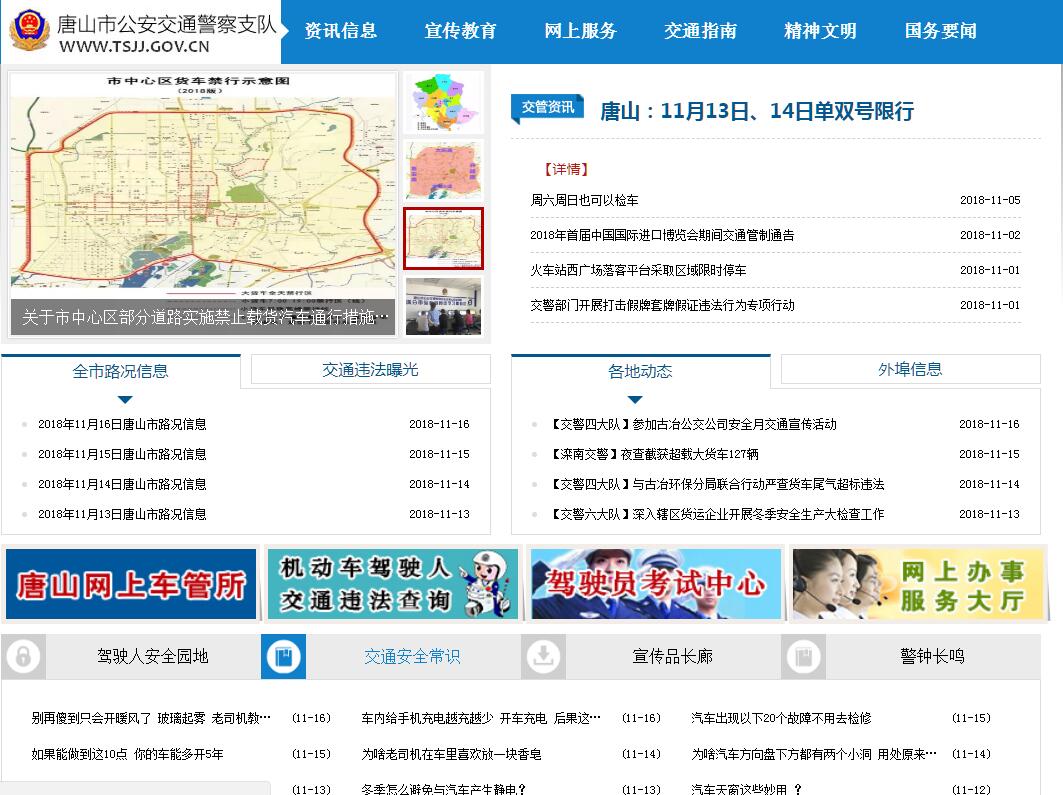Open the 驾驶员考试中心 banner
The image size is (1063, 795).
(655, 584)
